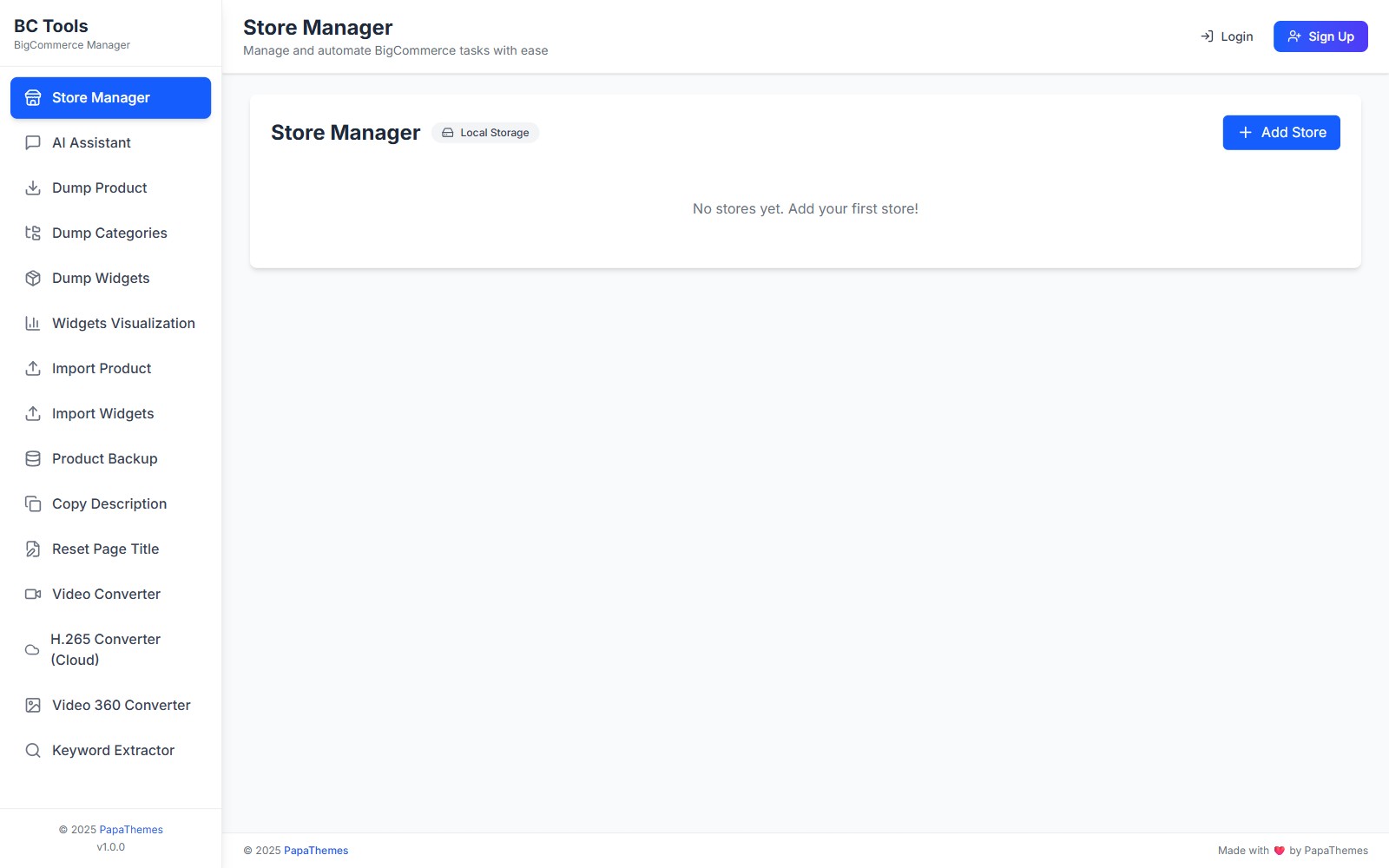Screen dimensions: 1389x868
Task: Click the Dump Product download icon
Action: [x=33, y=188]
